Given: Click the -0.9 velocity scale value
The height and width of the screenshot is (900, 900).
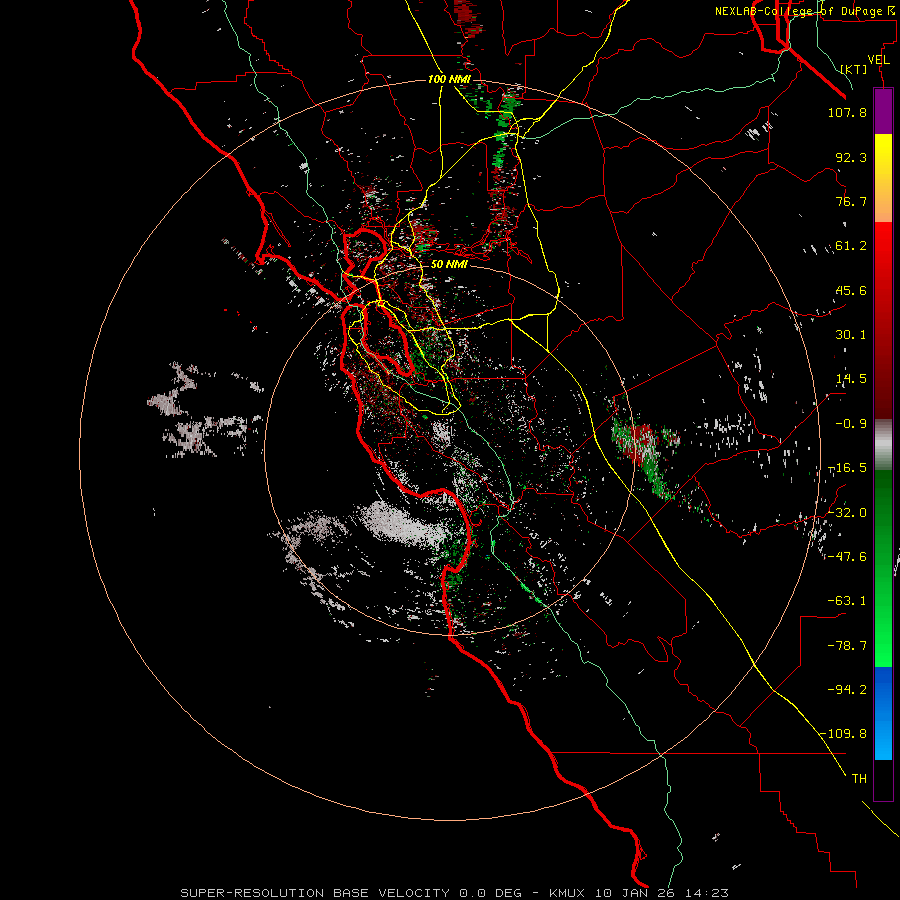Looking at the screenshot, I should pos(851,424).
